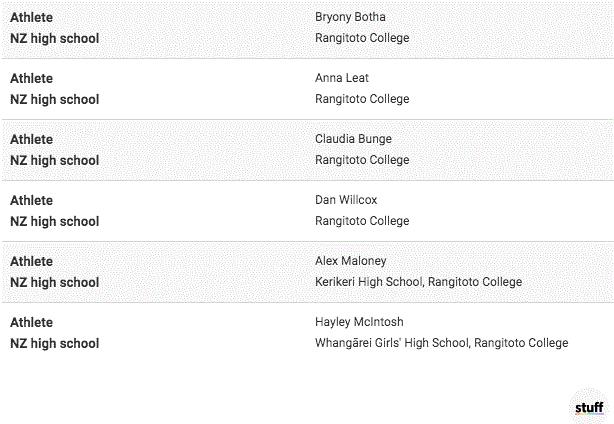Screen dimensions: 614x424
Task: Click the Athlete label beside Anna Leat
Action: 32,78
